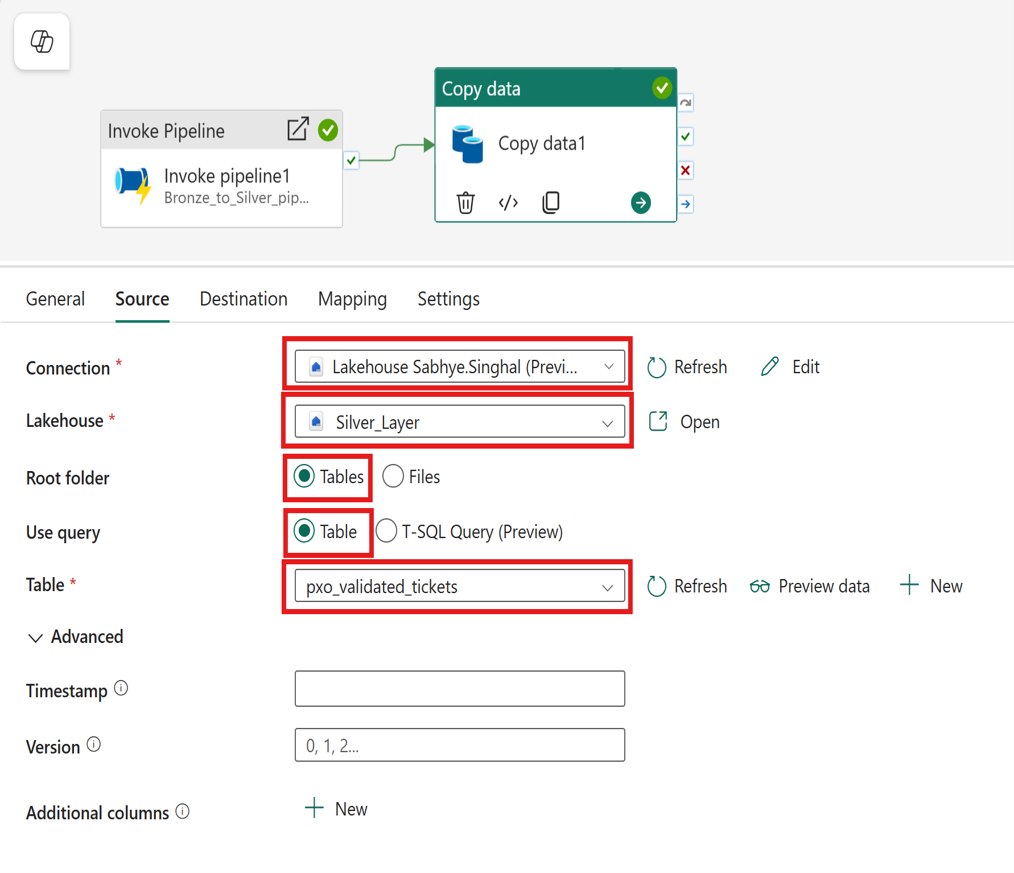Image resolution: width=1014 pixels, height=873 pixels.
Task: Click Preview data button
Action: coord(810,587)
